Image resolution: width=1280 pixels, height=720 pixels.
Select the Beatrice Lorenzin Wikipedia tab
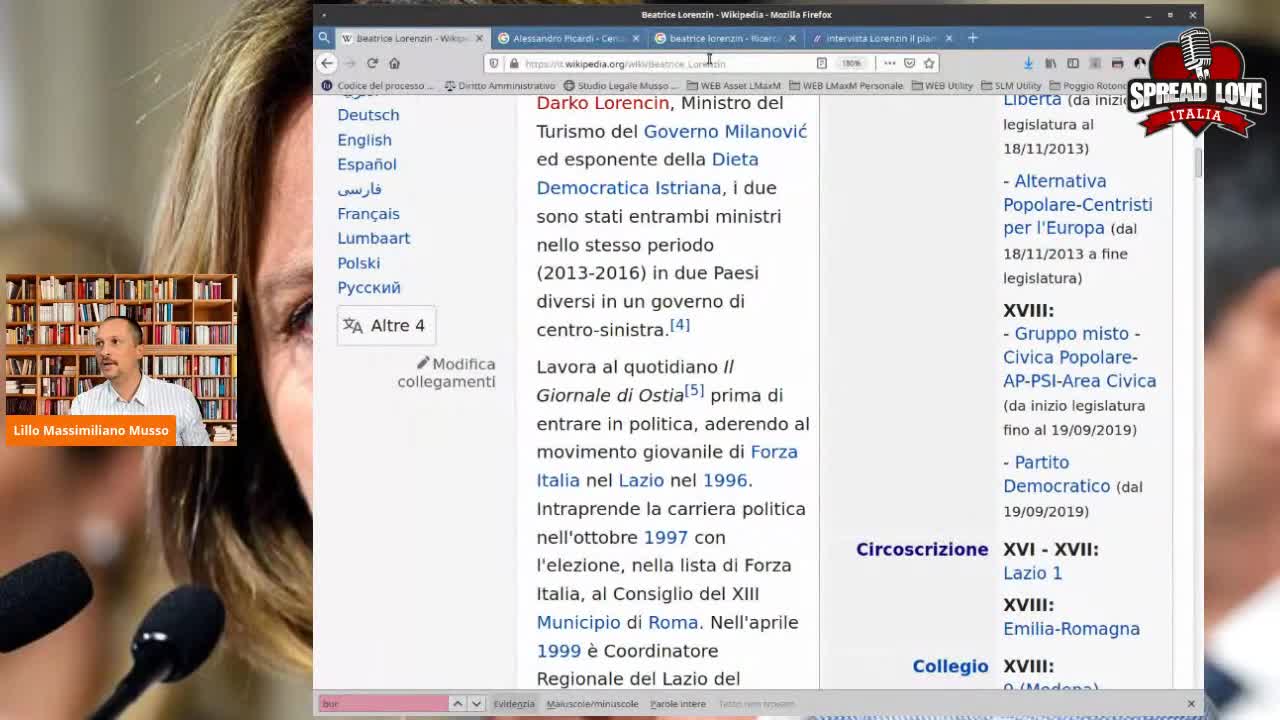412,38
